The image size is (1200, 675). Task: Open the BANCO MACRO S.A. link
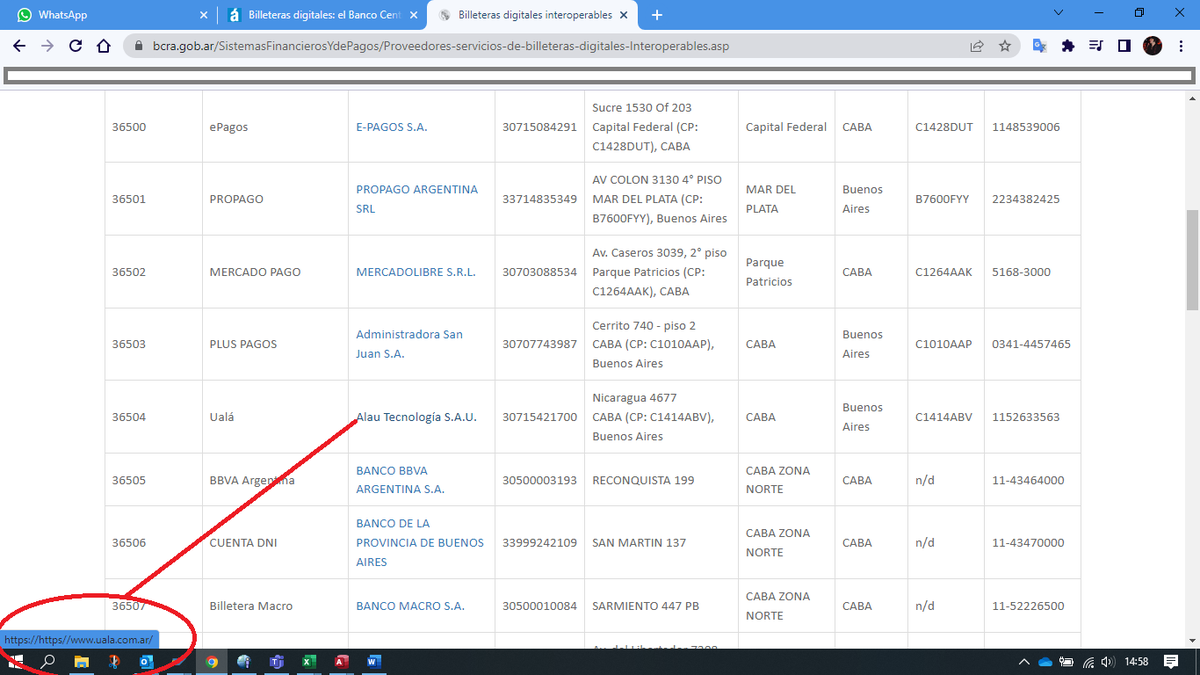[410, 606]
